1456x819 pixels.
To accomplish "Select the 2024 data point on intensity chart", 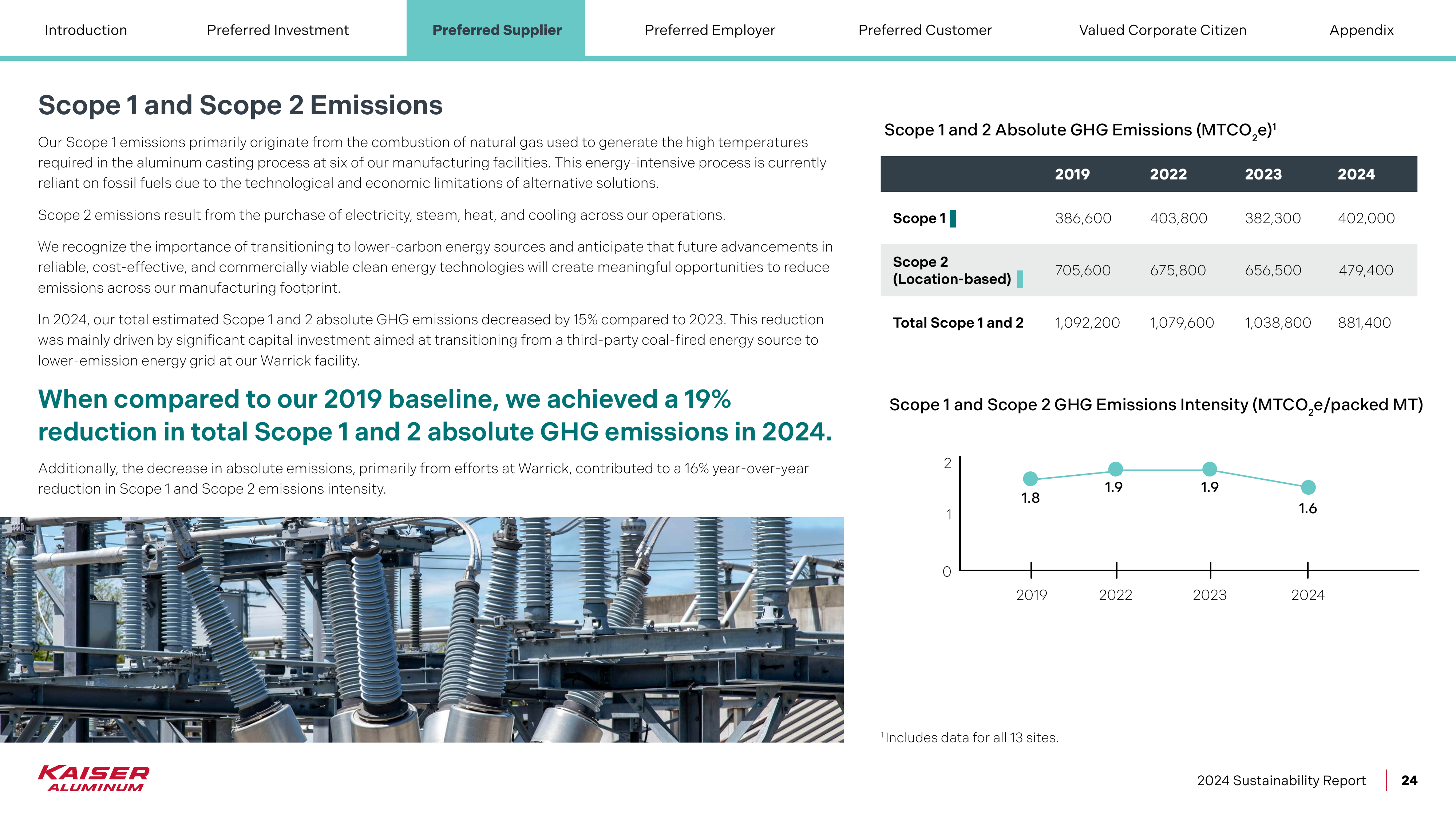I will (1308, 487).
